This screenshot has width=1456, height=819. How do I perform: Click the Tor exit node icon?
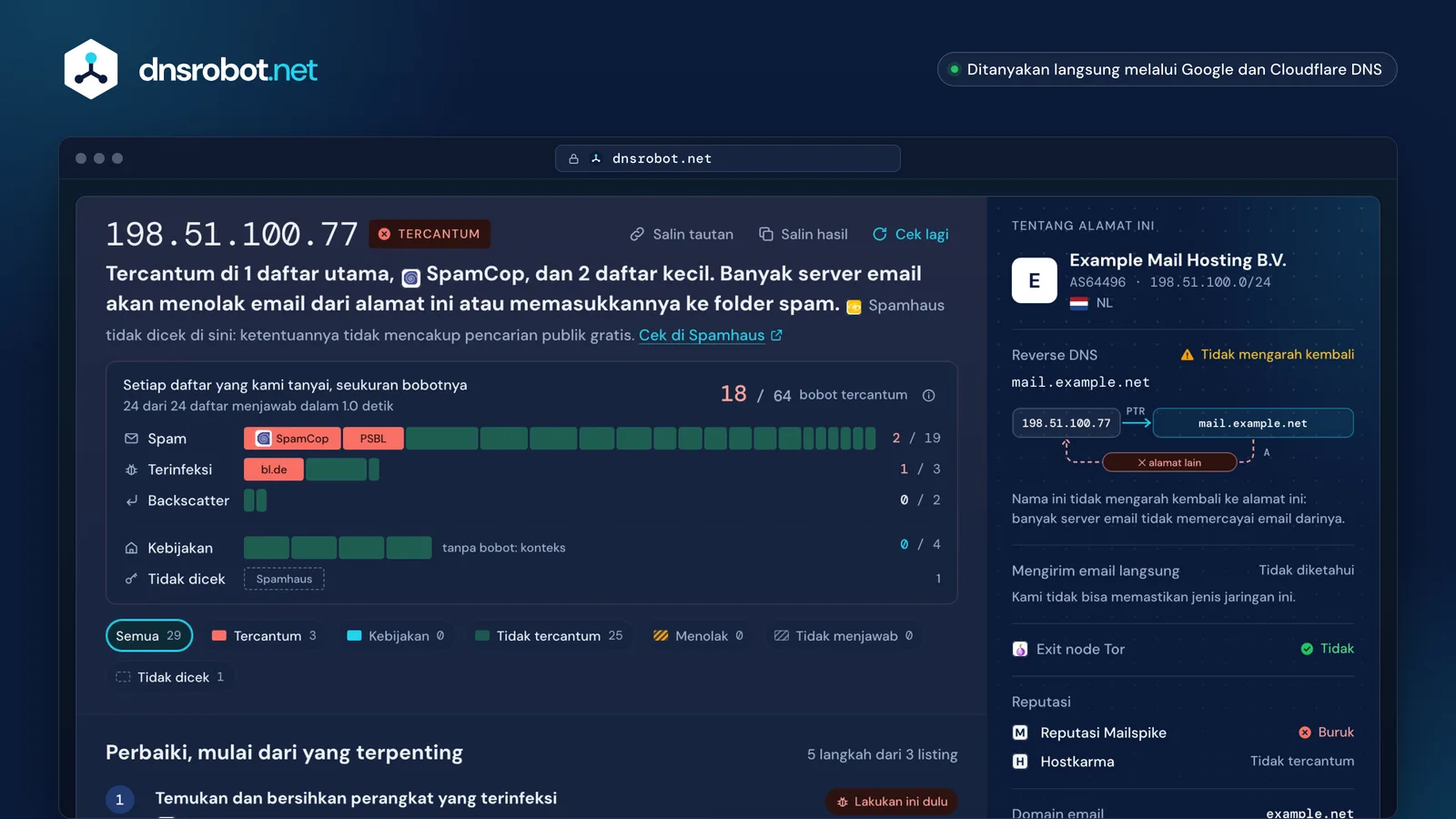1020,649
